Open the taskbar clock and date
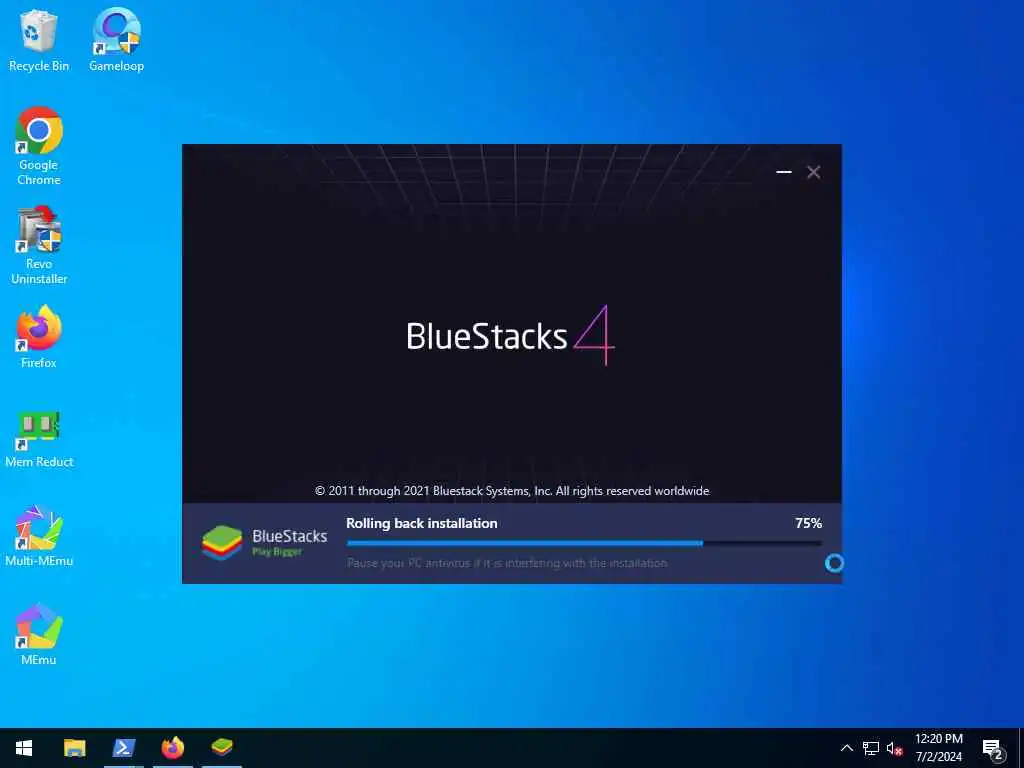 [x=938, y=748]
